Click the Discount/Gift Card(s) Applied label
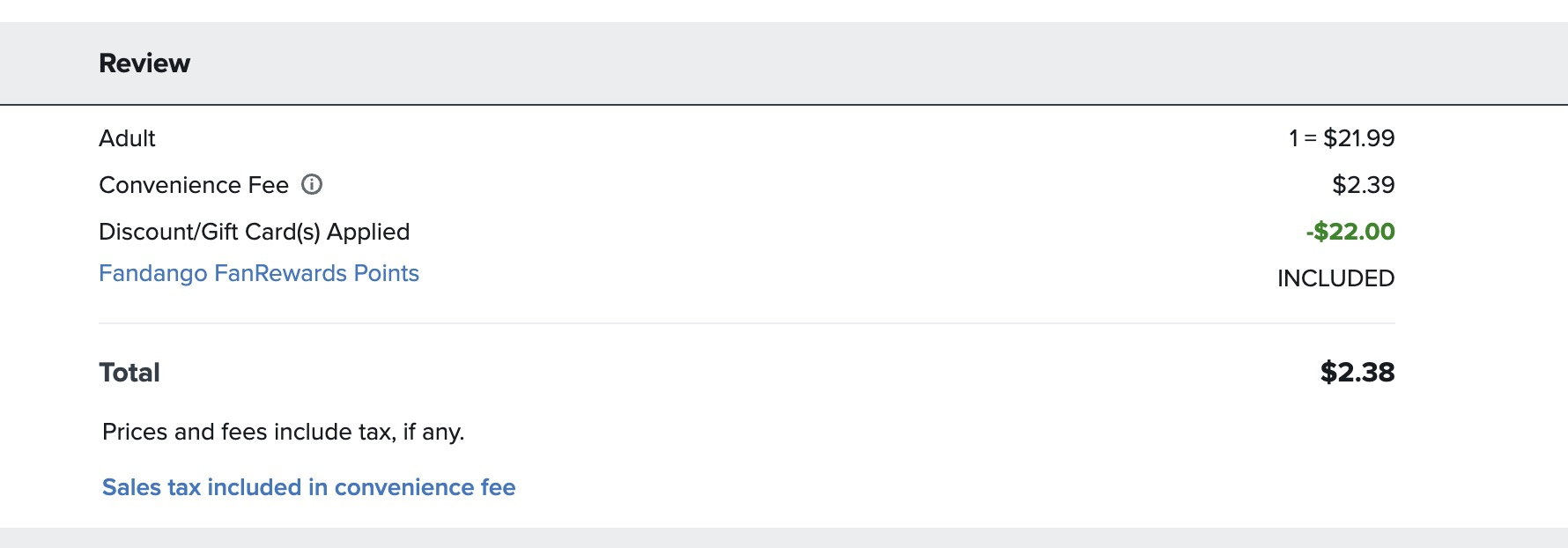Viewport: 1568px width, 548px height. point(254,232)
